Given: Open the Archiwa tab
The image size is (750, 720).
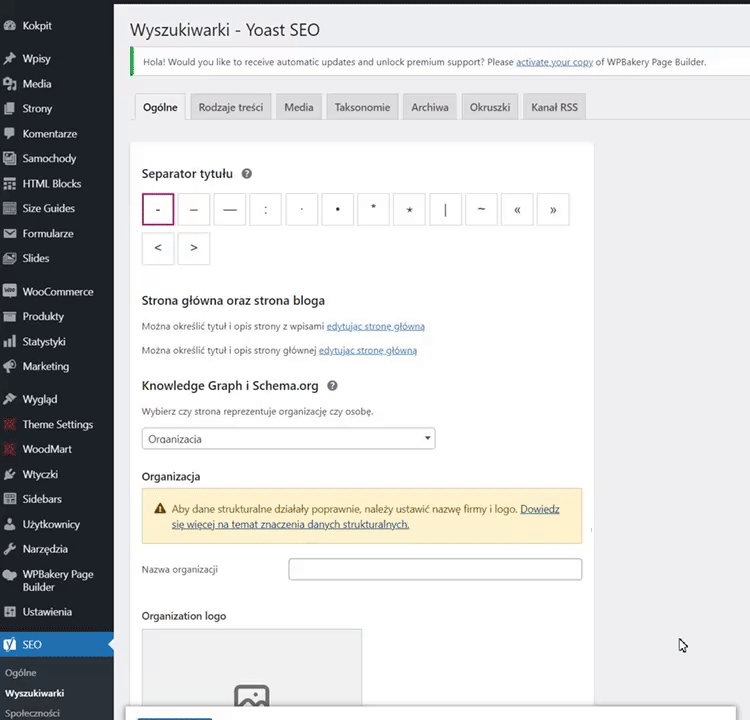Looking at the screenshot, I should [x=430, y=107].
